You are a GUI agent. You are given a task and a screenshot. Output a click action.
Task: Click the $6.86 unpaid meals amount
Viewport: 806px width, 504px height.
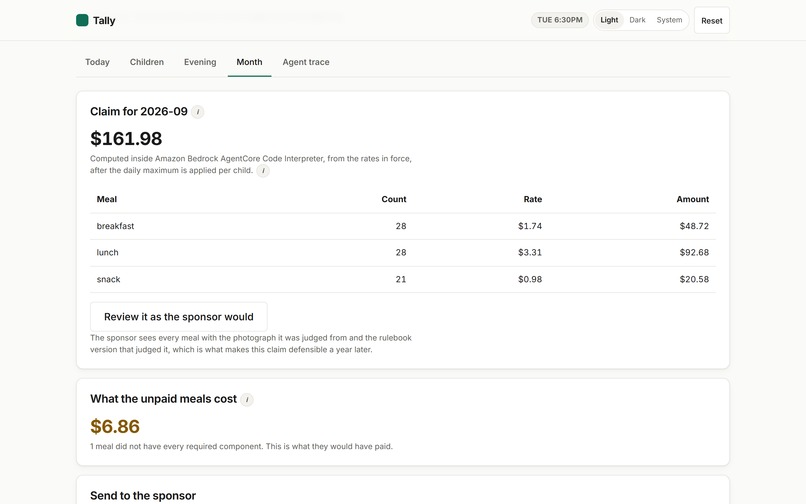click(x=115, y=426)
